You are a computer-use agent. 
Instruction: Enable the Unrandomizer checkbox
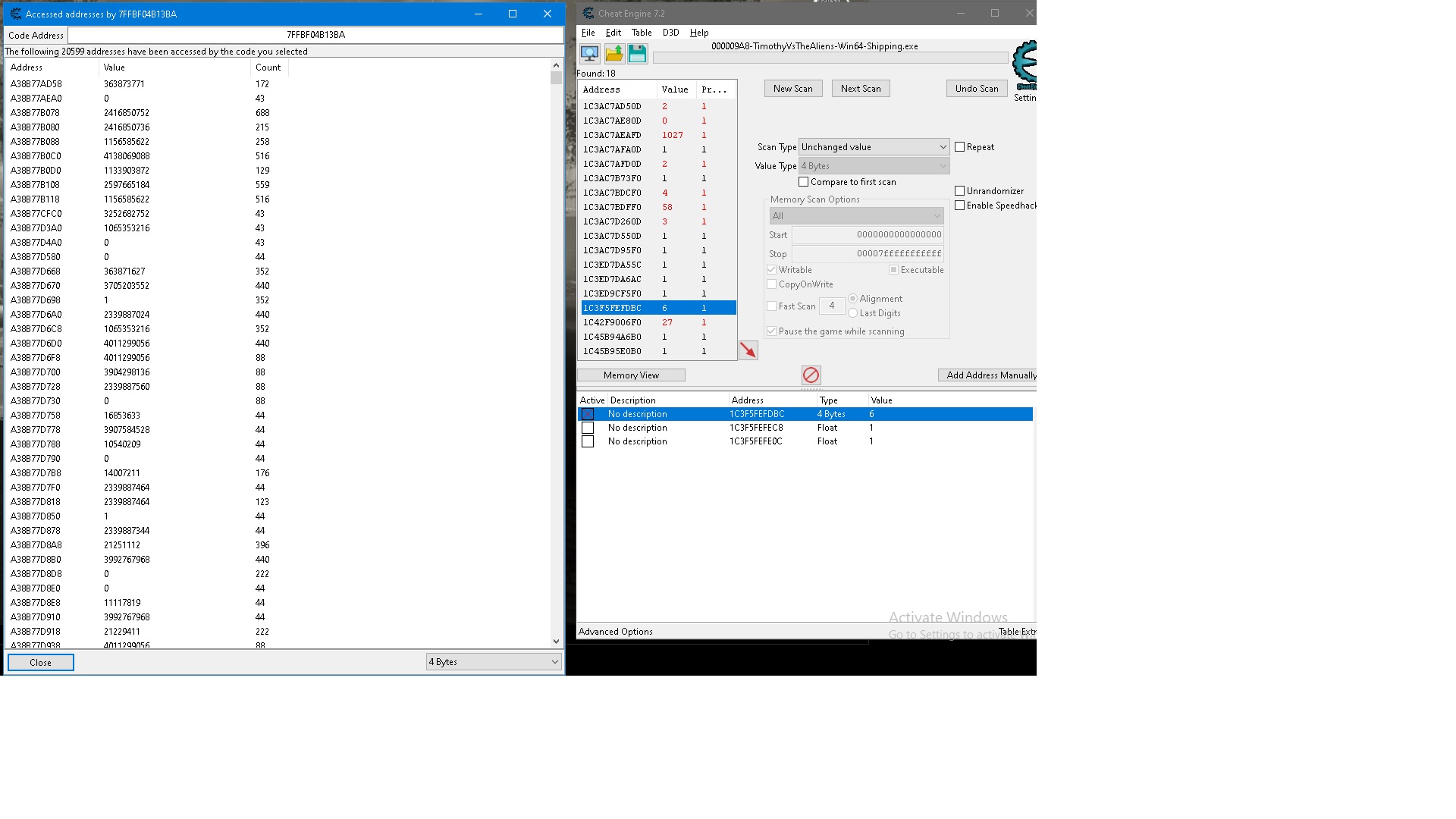coord(960,191)
